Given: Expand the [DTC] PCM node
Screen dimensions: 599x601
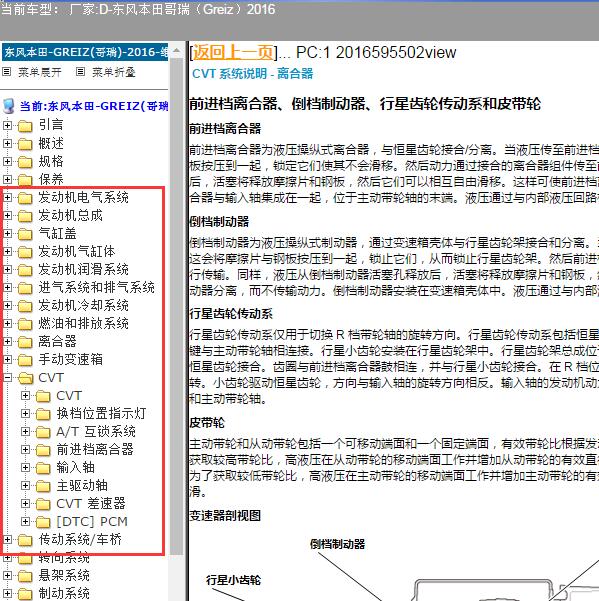Looking at the screenshot, I should [25, 522].
